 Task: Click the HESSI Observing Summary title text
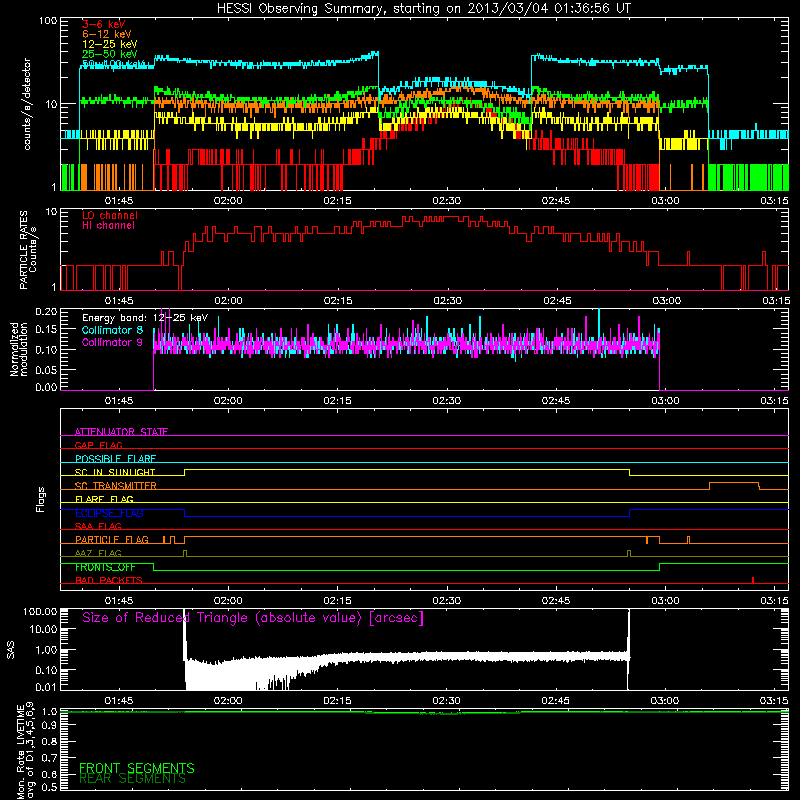coord(423,9)
